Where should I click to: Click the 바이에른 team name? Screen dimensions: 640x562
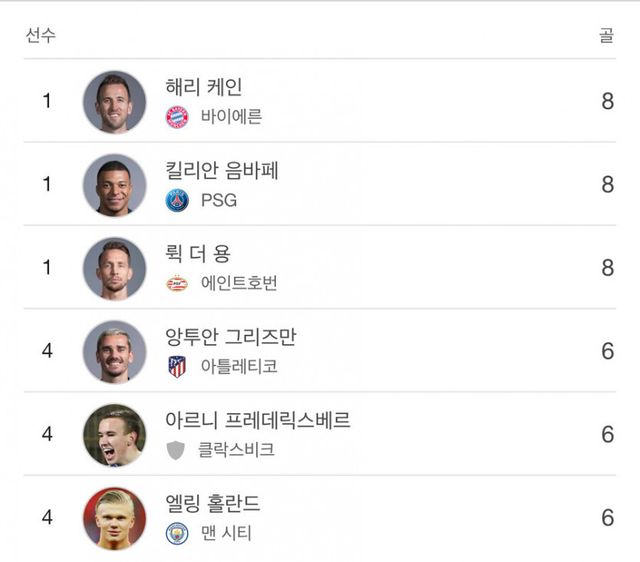[x=231, y=117]
